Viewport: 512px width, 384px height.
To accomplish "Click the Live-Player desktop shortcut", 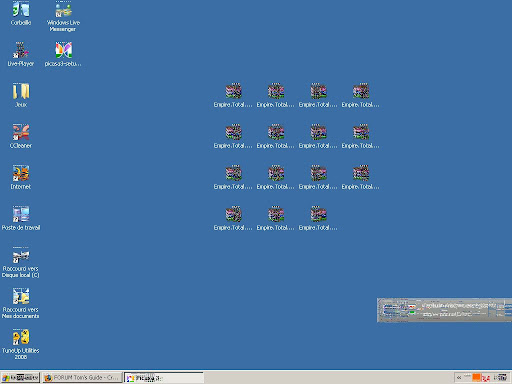I will [21, 54].
